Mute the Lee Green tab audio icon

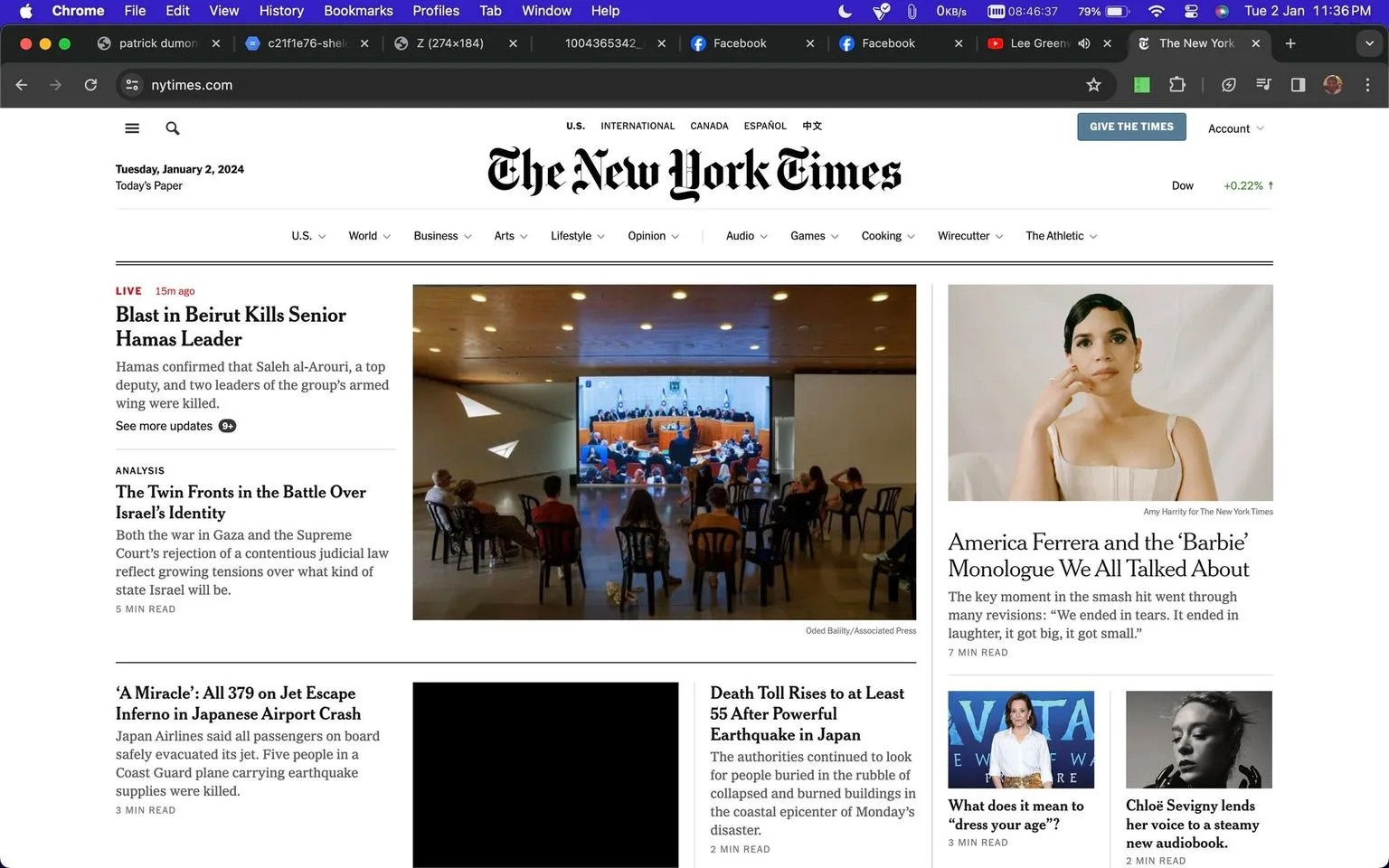pyautogui.click(x=1083, y=43)
